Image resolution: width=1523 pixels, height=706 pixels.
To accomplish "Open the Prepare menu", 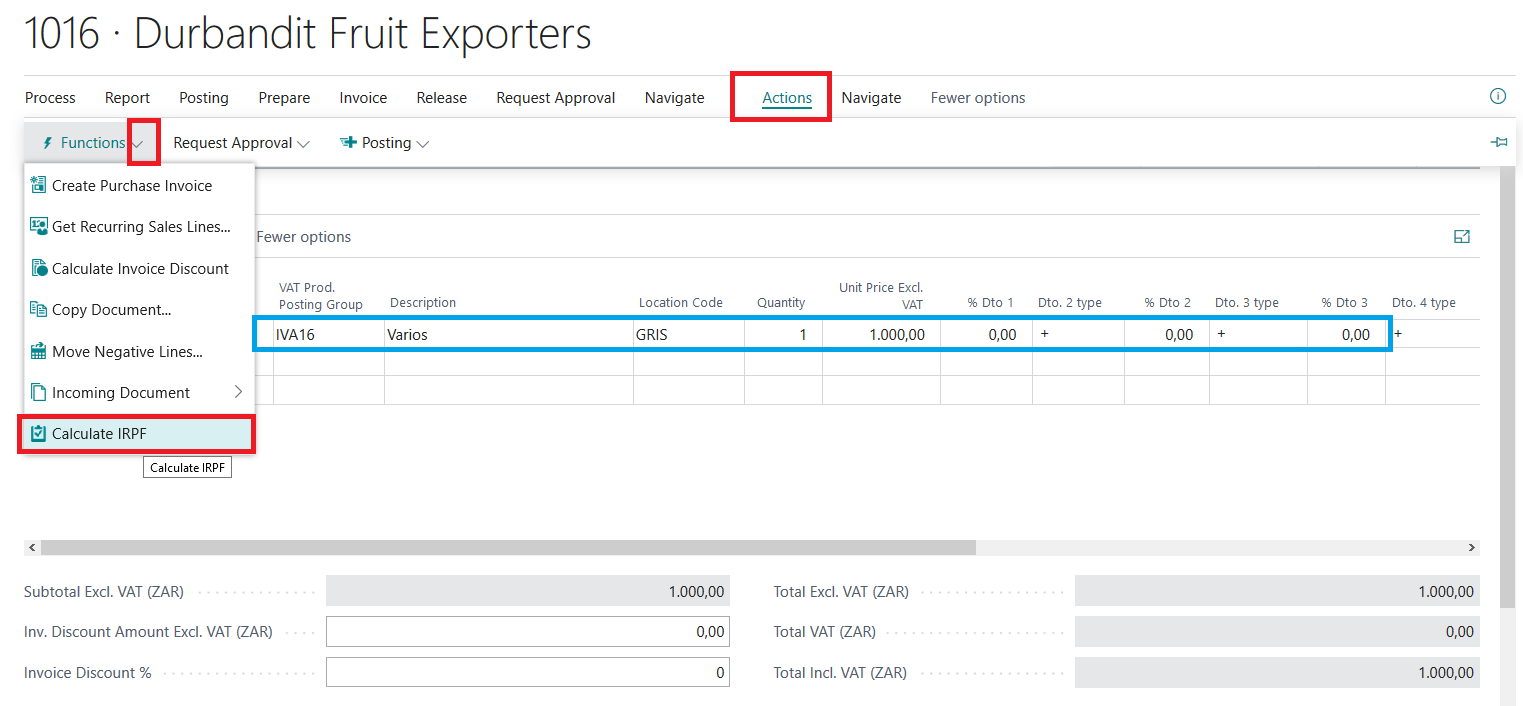I will (x=284, y=98).
